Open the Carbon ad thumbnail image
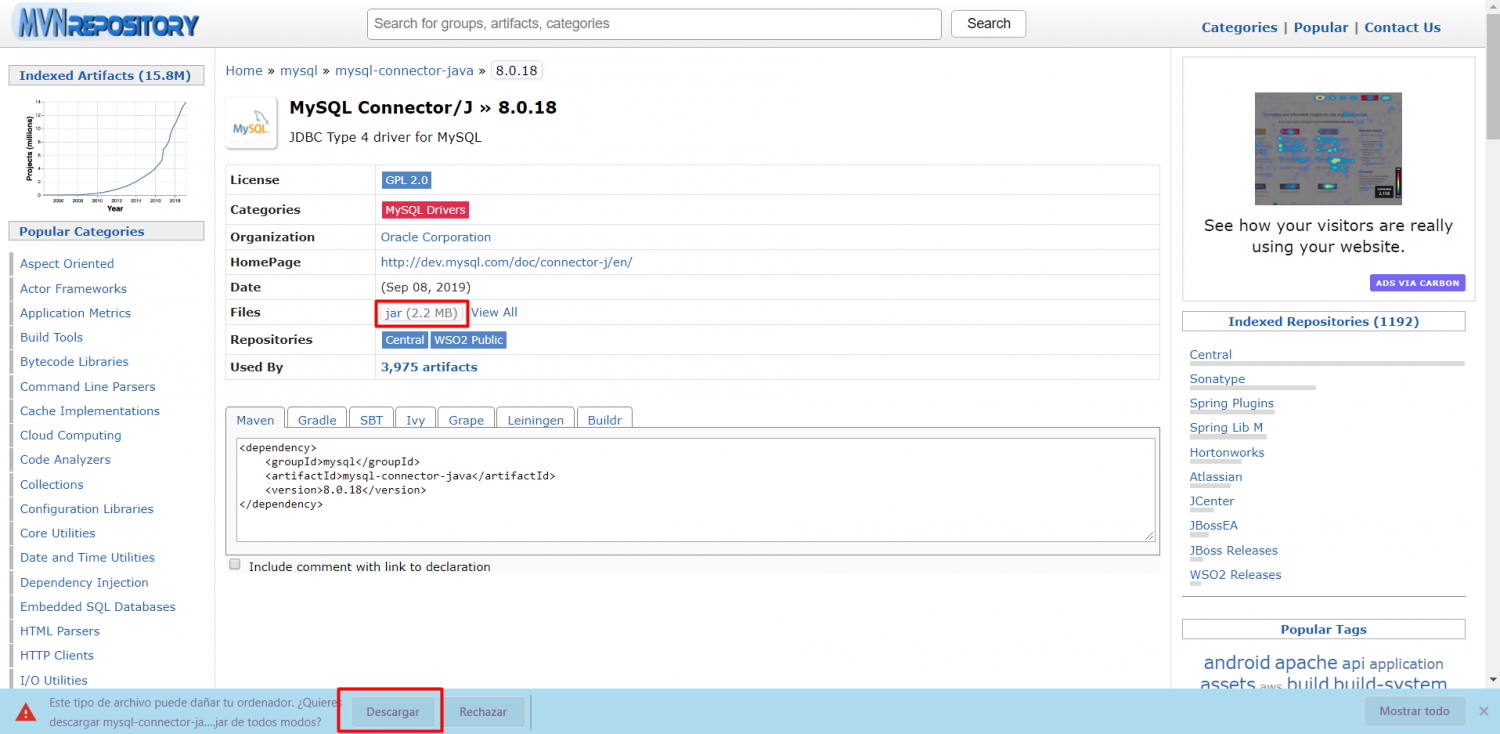 point(1328,149)
